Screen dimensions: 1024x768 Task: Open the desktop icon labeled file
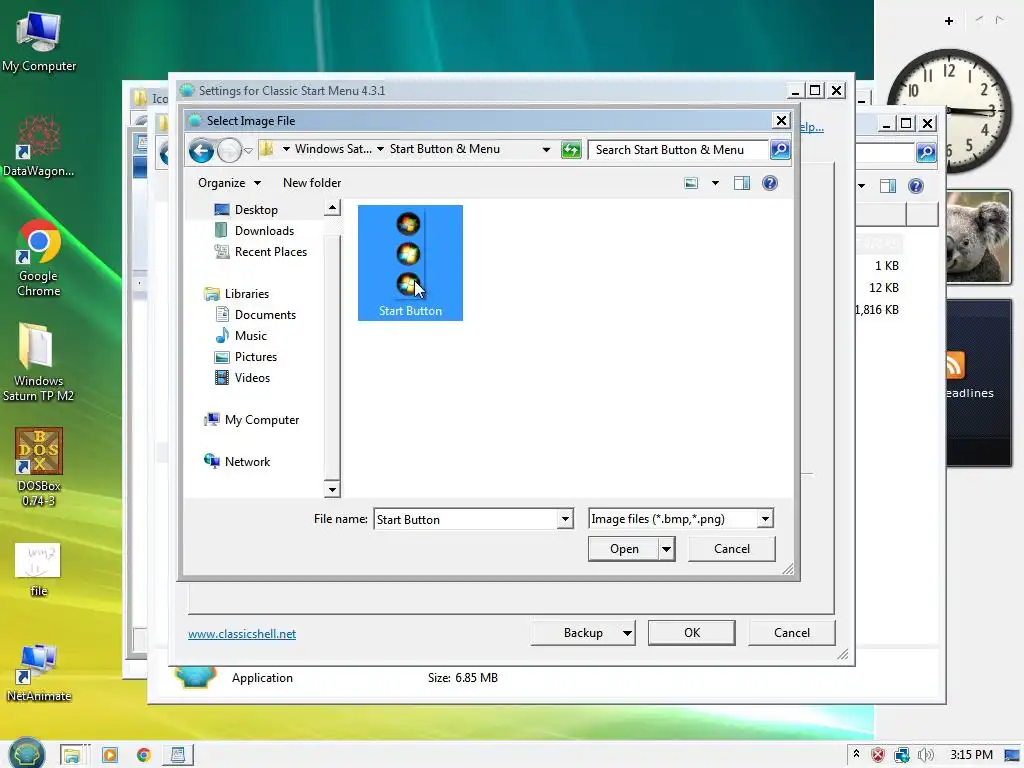tap(39, 569)
